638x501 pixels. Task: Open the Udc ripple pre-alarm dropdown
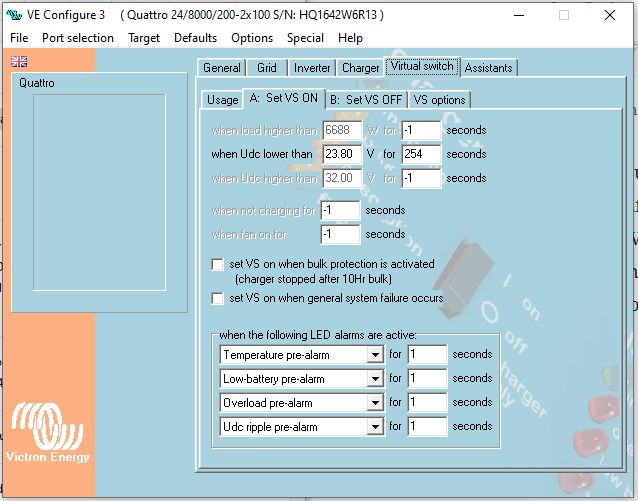(x=375, y=427)
